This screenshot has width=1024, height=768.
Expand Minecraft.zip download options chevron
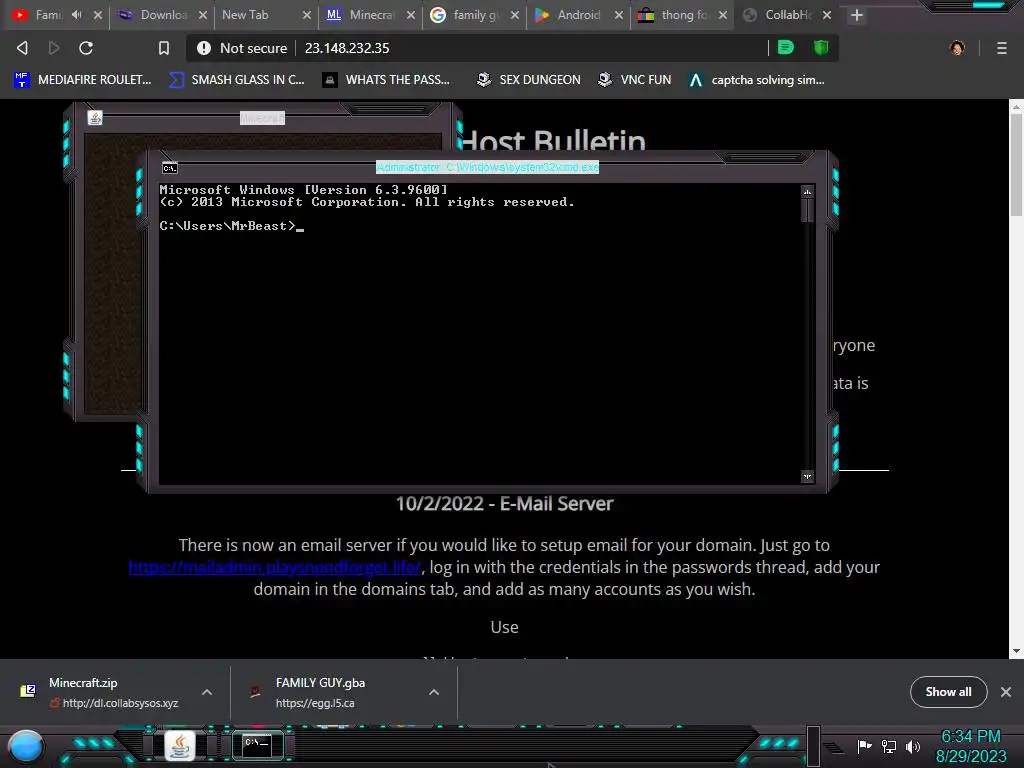[x=207, y=692]
